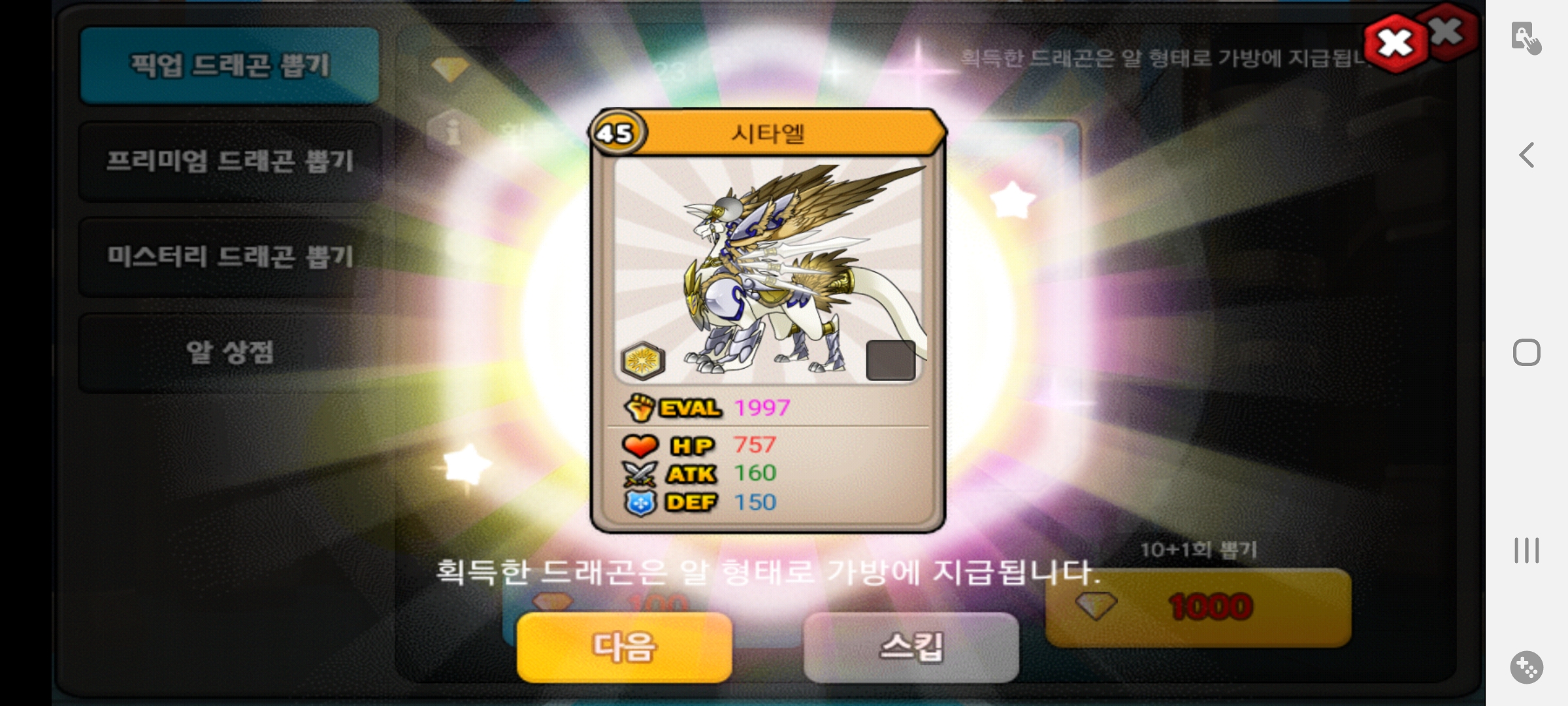1568x706 pixels.
Task: Tap the HP heart icon
Action: pyautogui.click(x=640, y=446)
